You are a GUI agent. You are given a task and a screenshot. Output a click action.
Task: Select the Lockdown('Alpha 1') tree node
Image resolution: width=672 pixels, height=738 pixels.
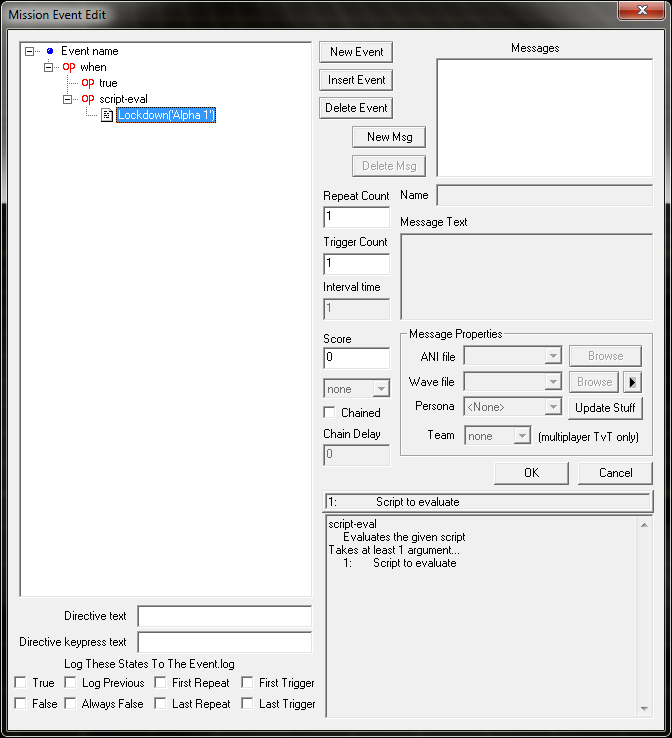(165, 115)
